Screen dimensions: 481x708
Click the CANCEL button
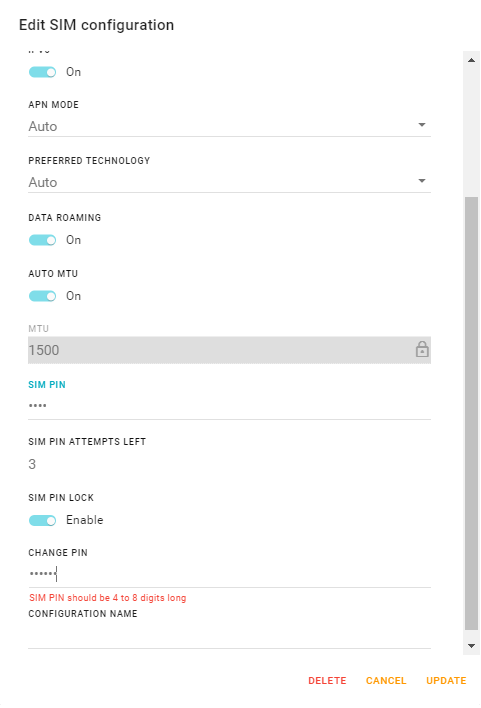point(386,680)
